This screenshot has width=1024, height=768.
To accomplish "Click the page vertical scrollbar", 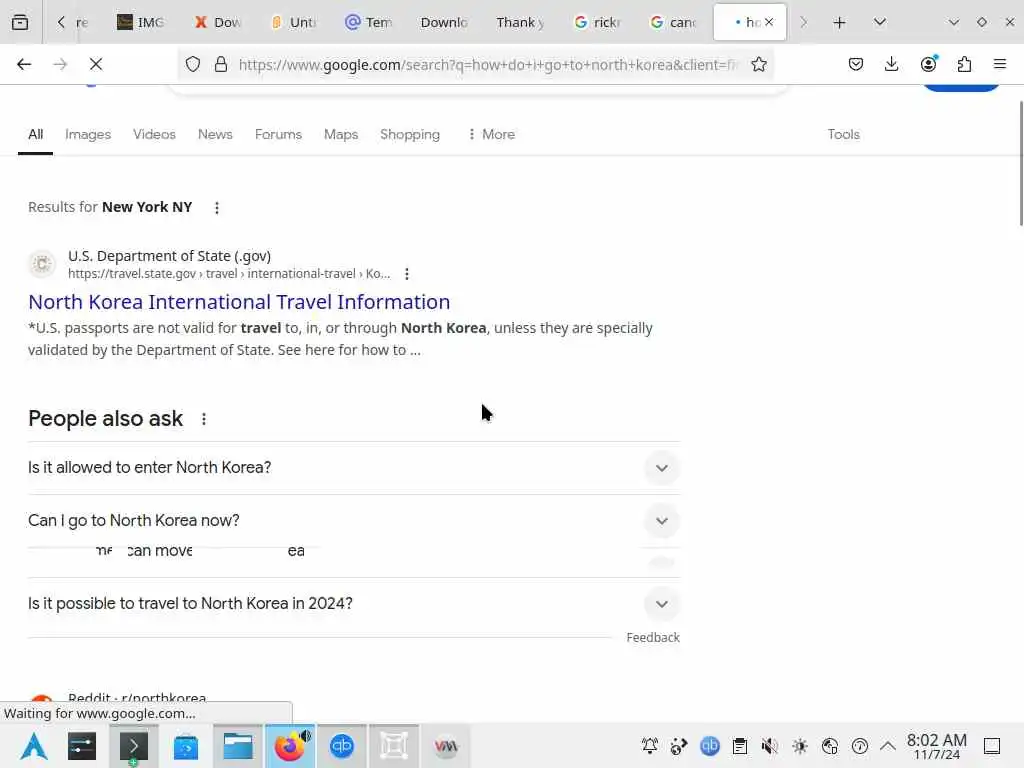I will pyautogui.click(x=1021, y=163).
